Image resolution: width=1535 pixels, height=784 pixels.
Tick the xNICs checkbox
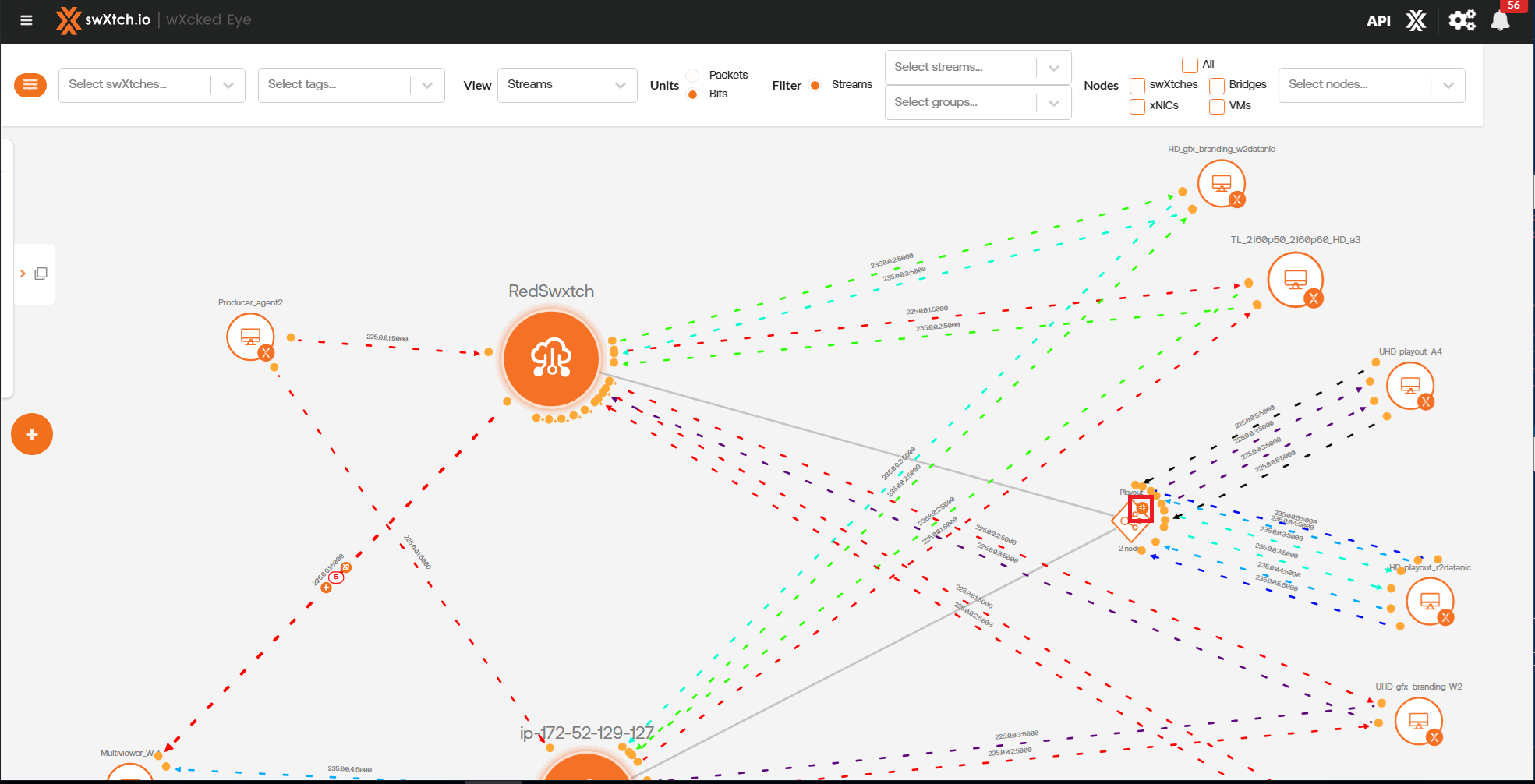pos(1137,106)
